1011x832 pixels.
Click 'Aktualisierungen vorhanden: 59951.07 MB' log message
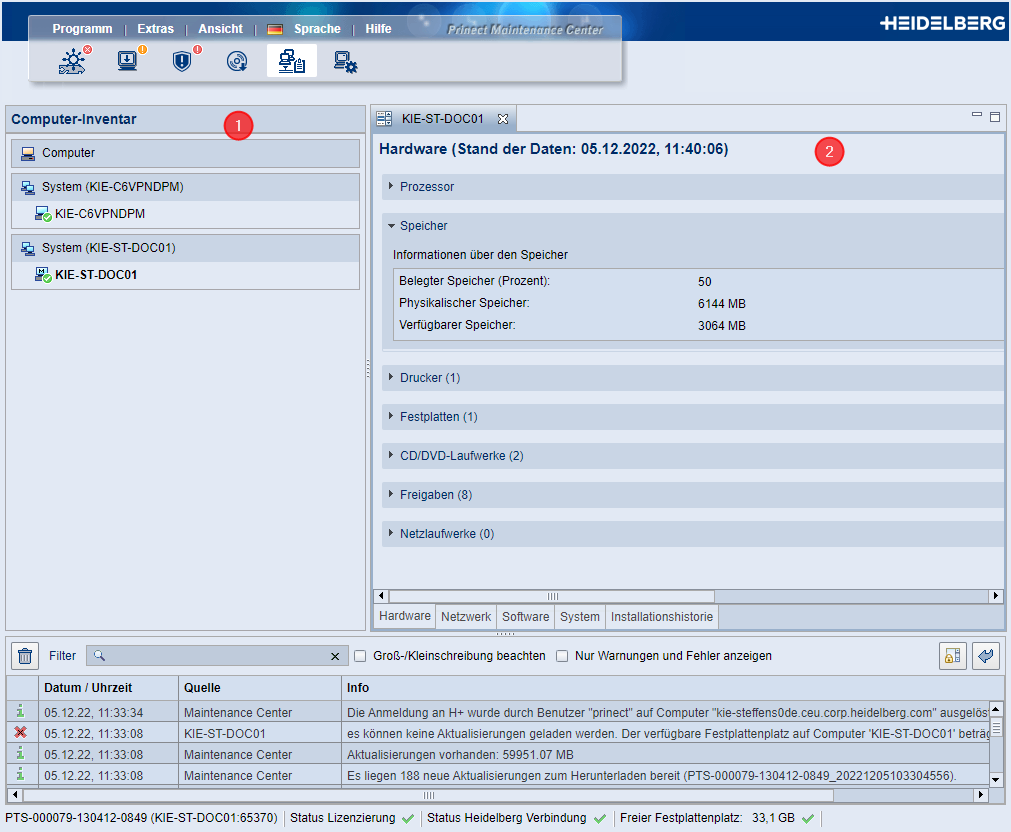point(460,755)
